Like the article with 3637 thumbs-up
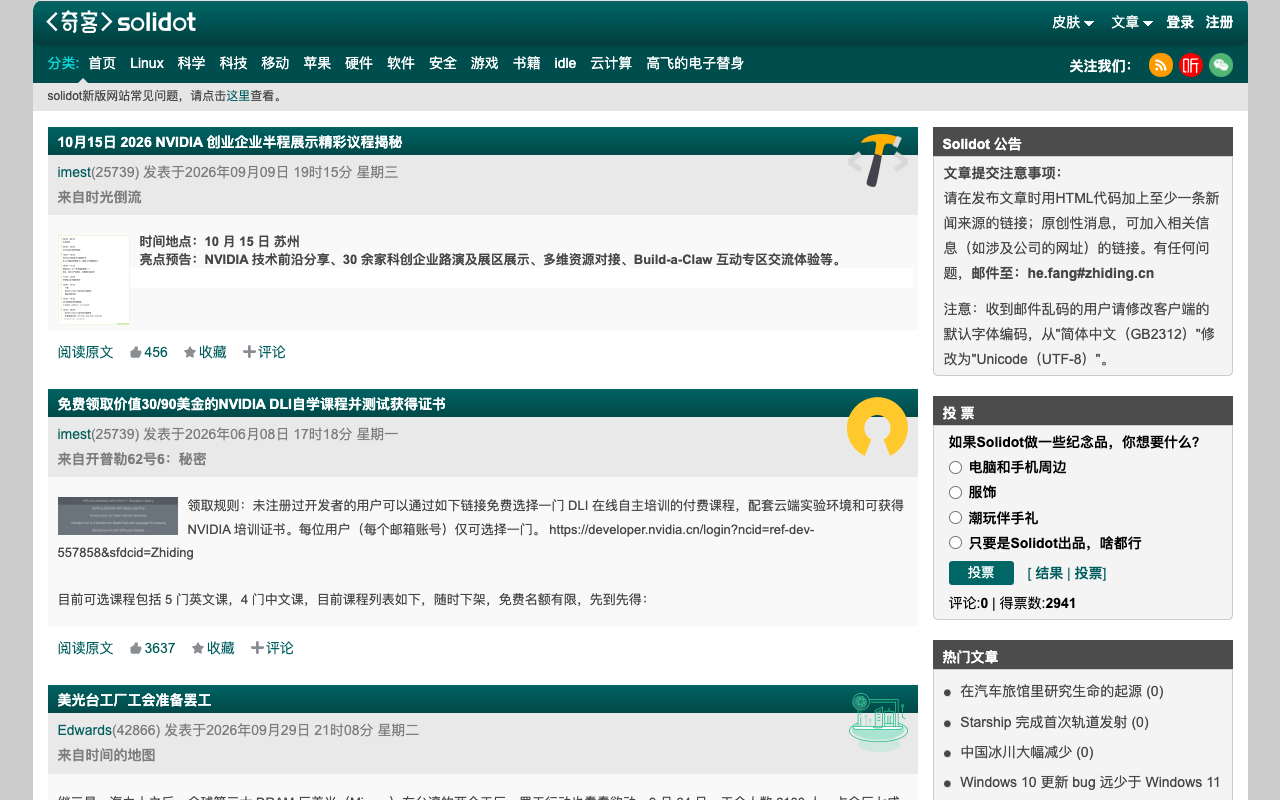The image size is (1280, 800). click(152, 648)
